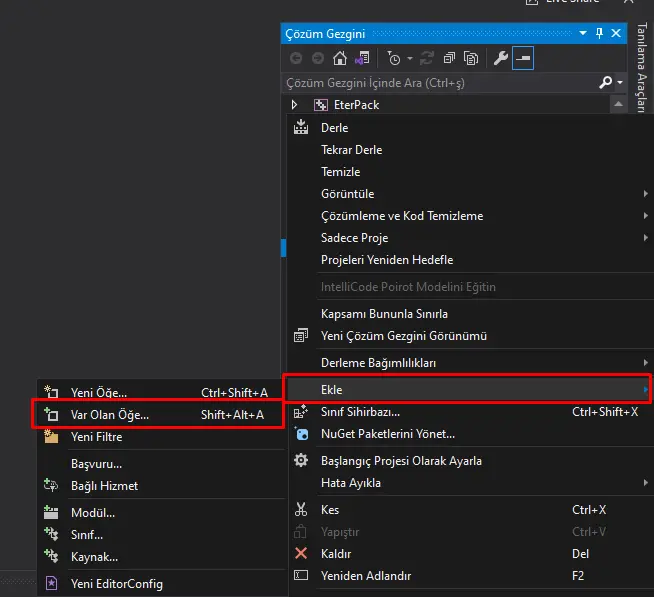Open the Solution Explorer window options dropdown
The image size is (654, 597).
583,34
